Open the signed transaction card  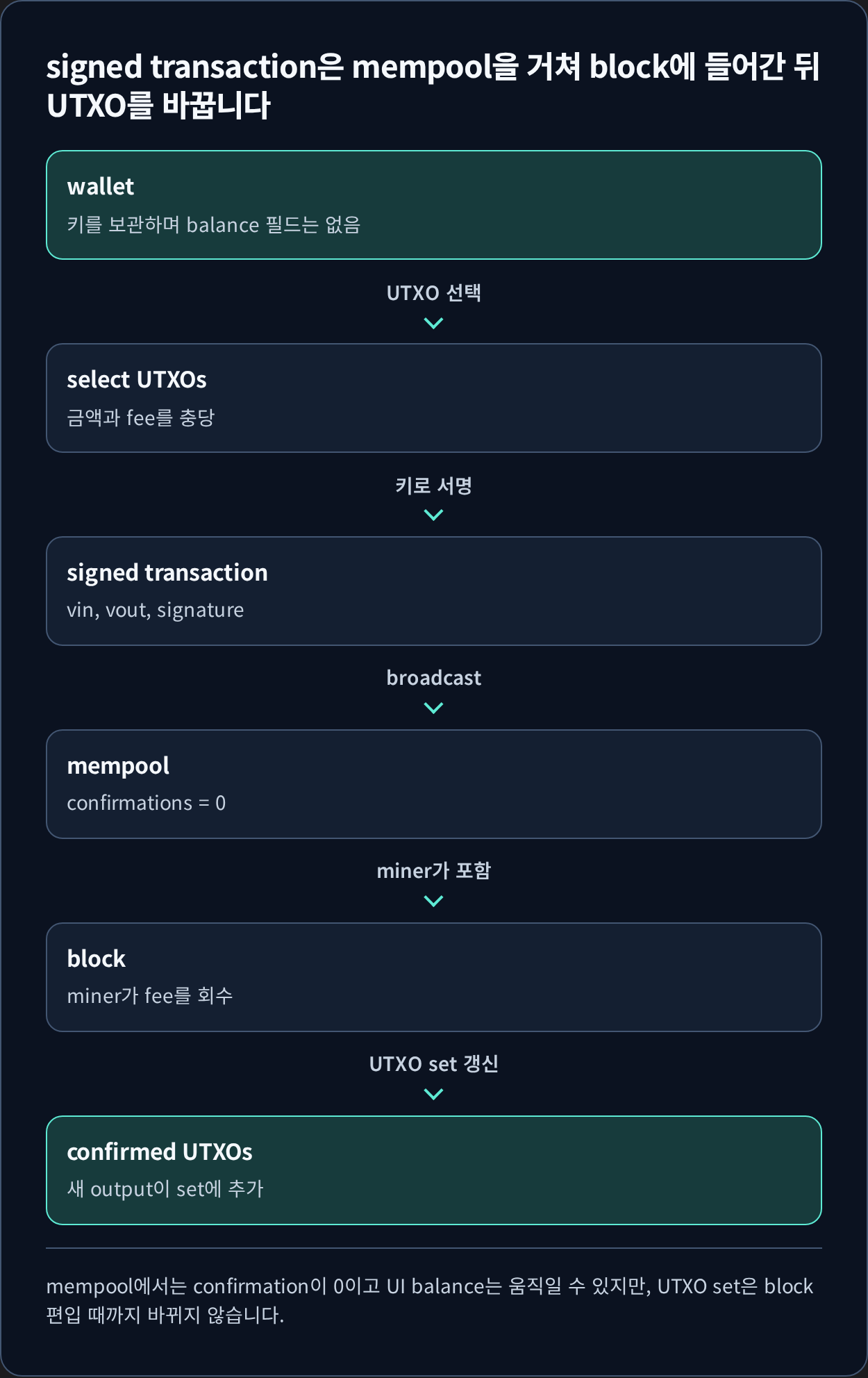[434, 591]
